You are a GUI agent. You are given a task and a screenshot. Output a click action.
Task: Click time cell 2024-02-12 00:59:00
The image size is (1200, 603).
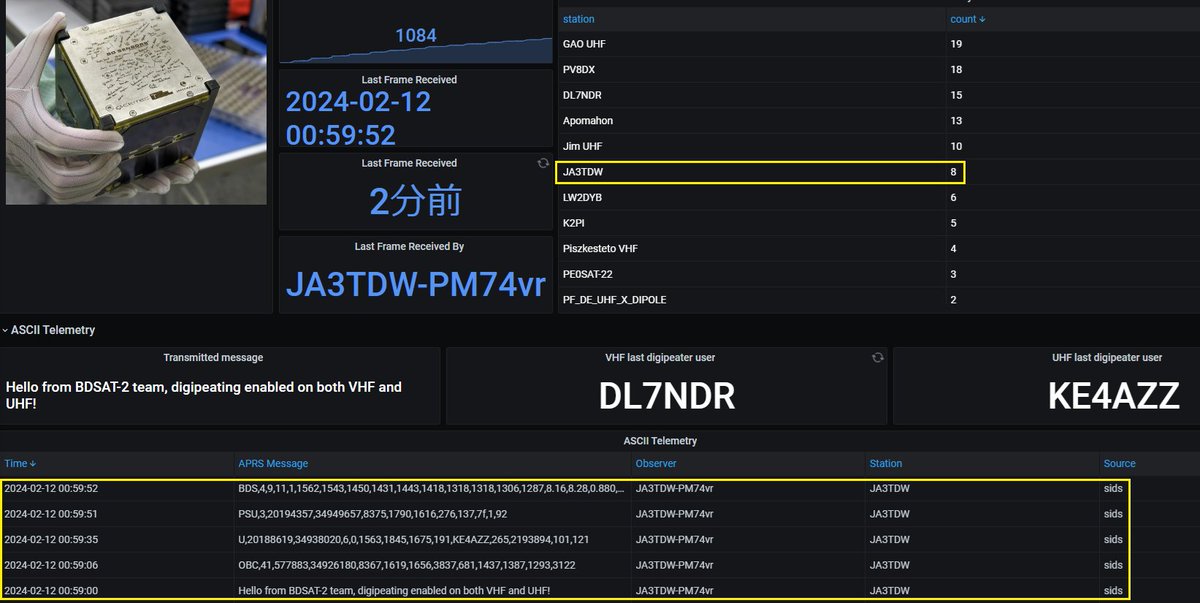(51, 591)
